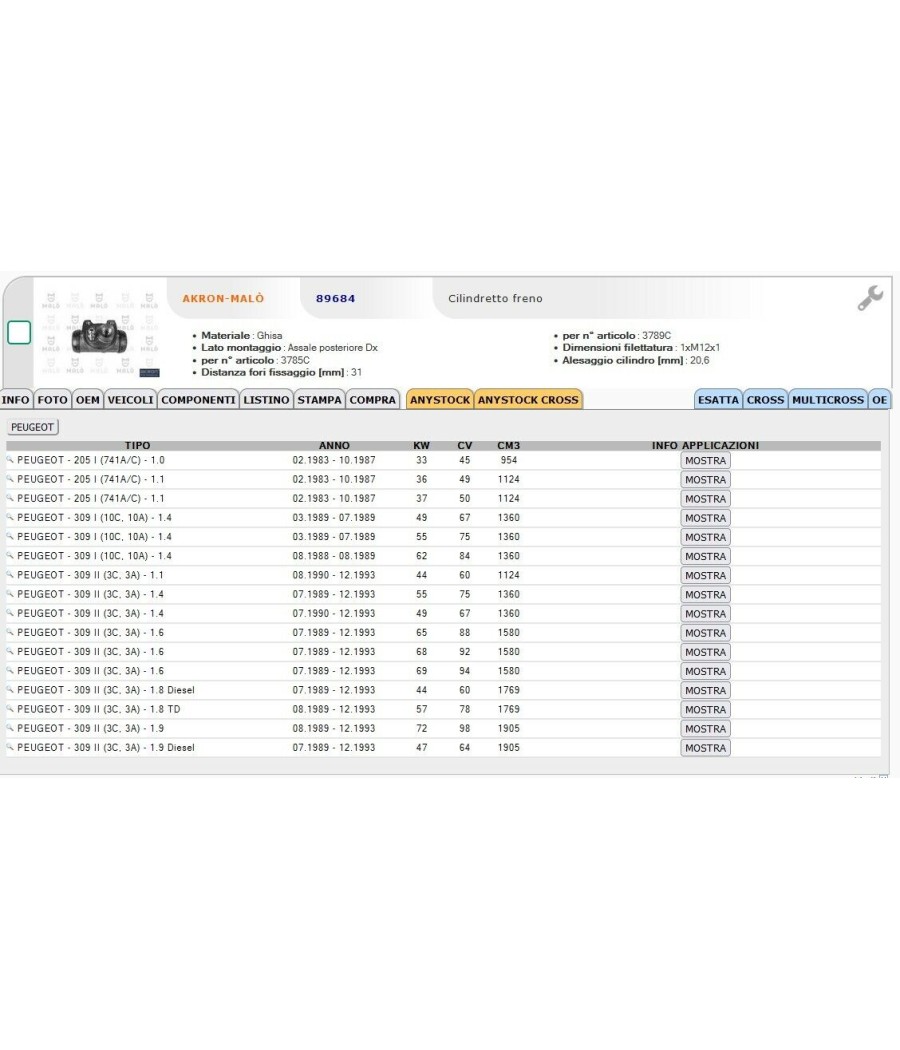
Task: Click MOSTRA for 309 II 1.8 TD
Action: pos(705,709)
